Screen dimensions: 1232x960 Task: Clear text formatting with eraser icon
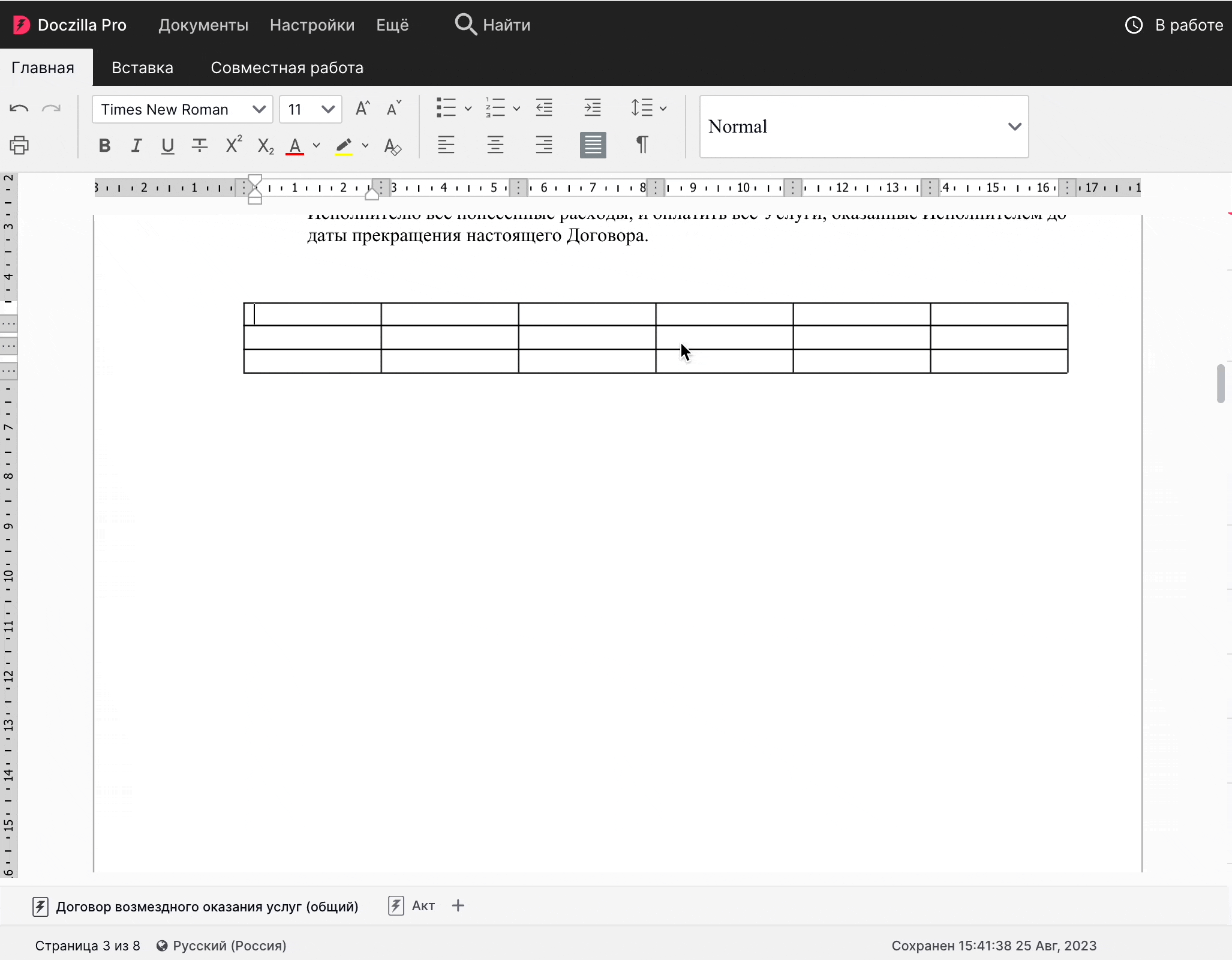click(x=393, y=146)
